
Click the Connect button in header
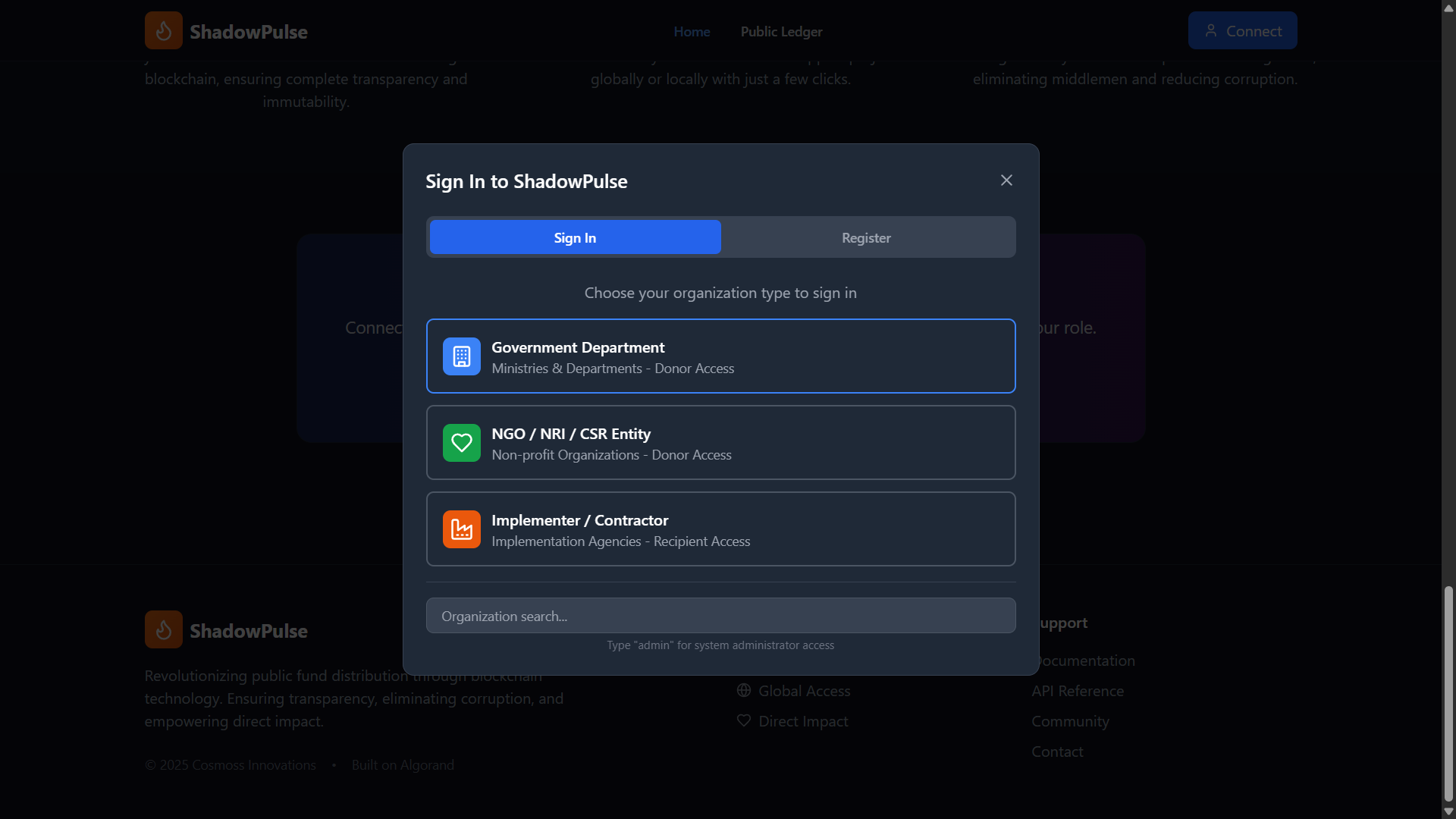point(1242,31)
